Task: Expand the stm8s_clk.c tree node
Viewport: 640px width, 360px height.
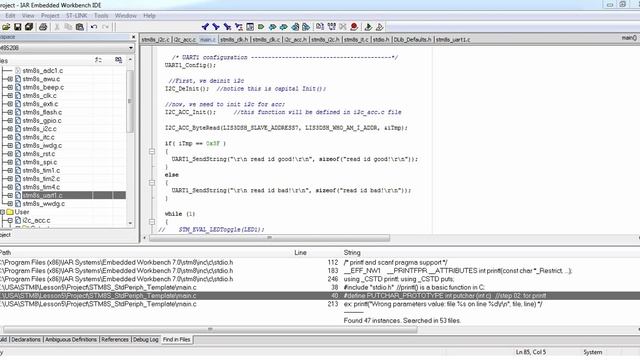Action: click(x=10, y=96)
